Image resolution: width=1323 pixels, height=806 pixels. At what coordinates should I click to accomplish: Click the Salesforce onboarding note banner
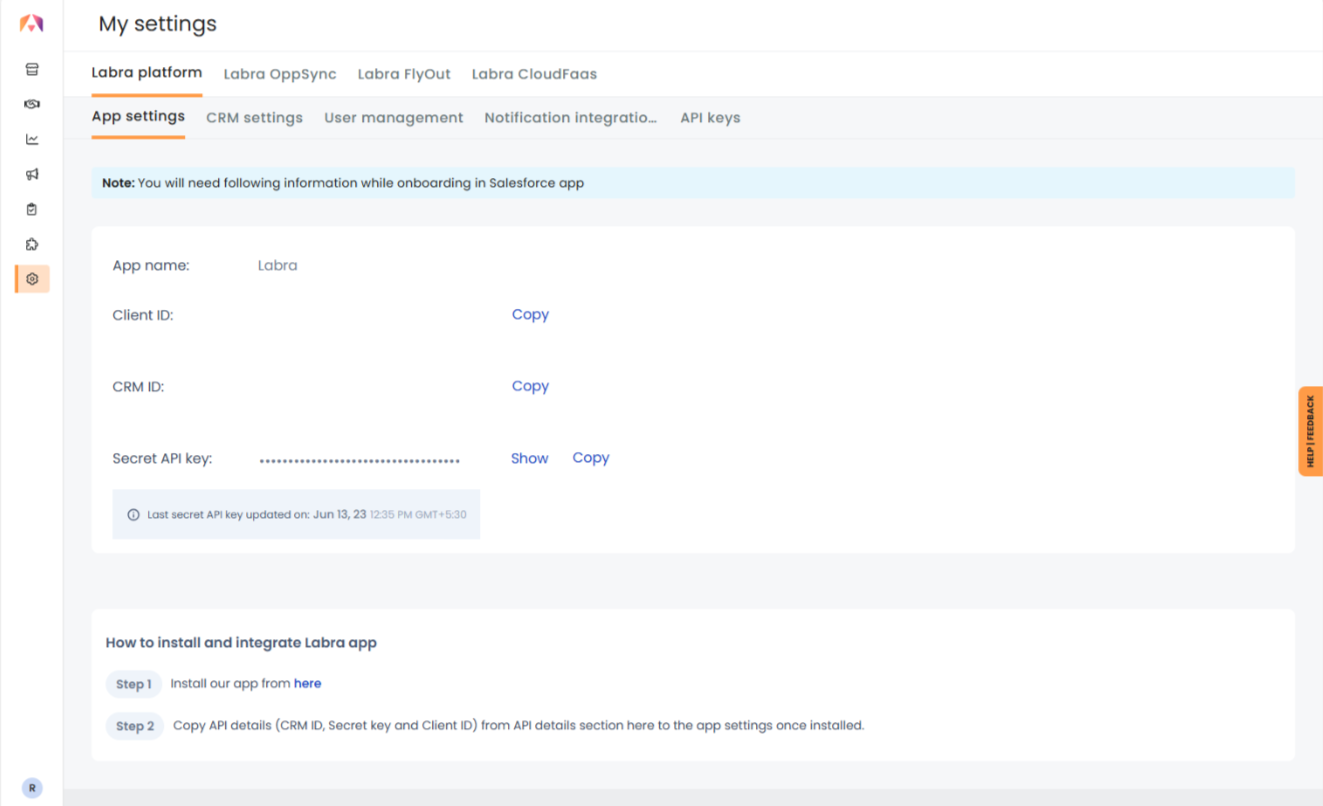(693, 183)
